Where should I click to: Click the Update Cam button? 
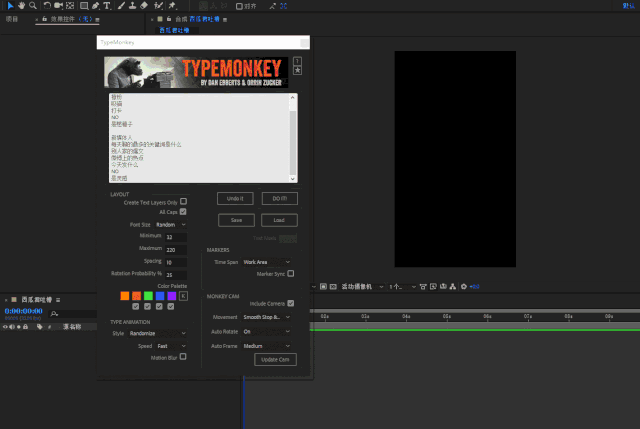[x=275, y=359]
